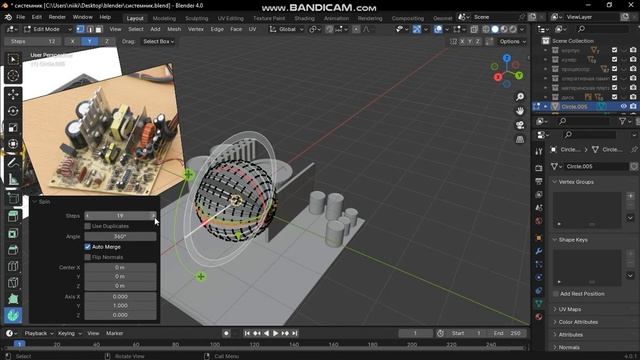The height and width of the screenshot is (360, 640).
Task: Click the Angle 360° slider field
Action: pos(120,237)
